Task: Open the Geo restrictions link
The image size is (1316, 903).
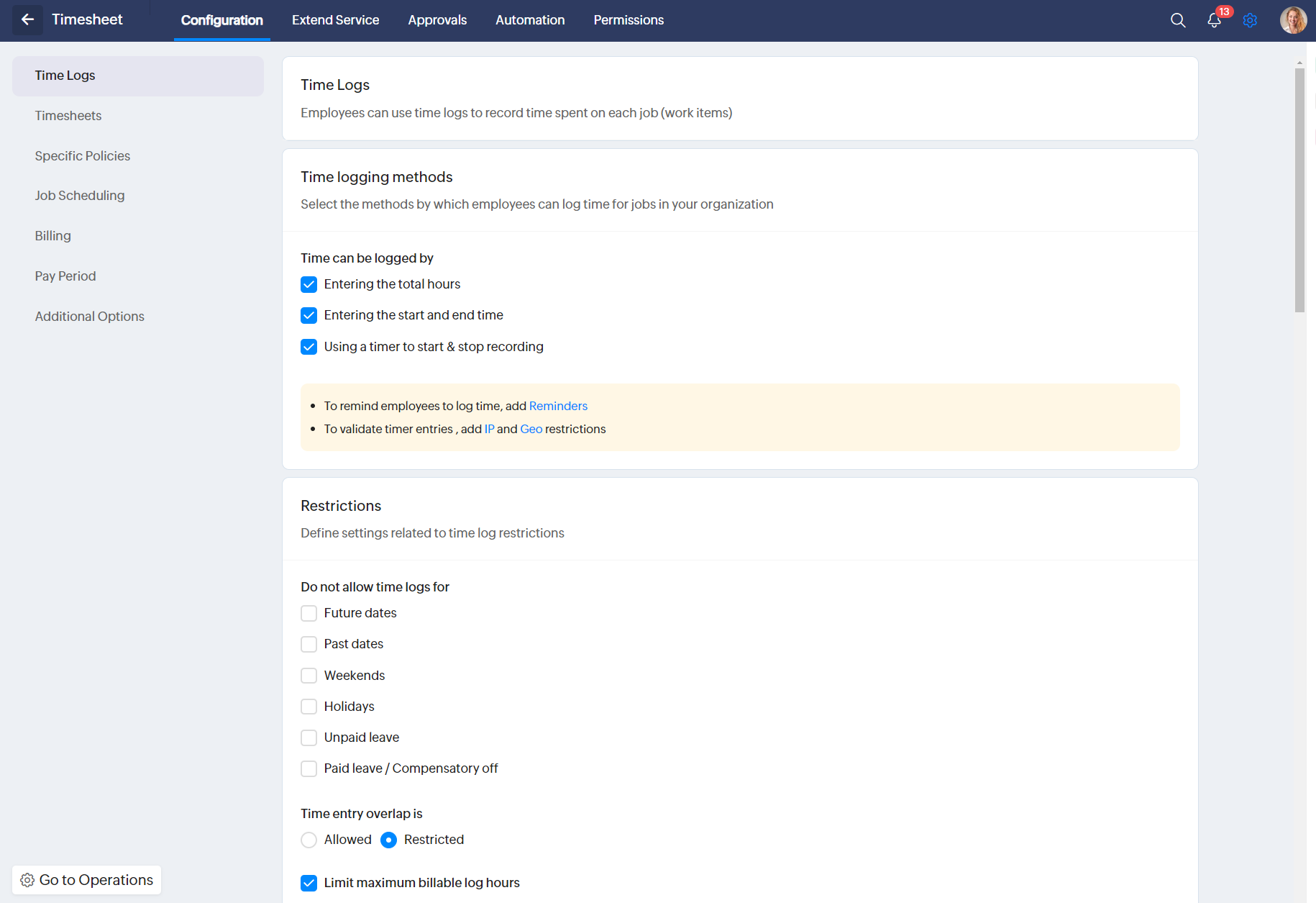Action: 531,429
